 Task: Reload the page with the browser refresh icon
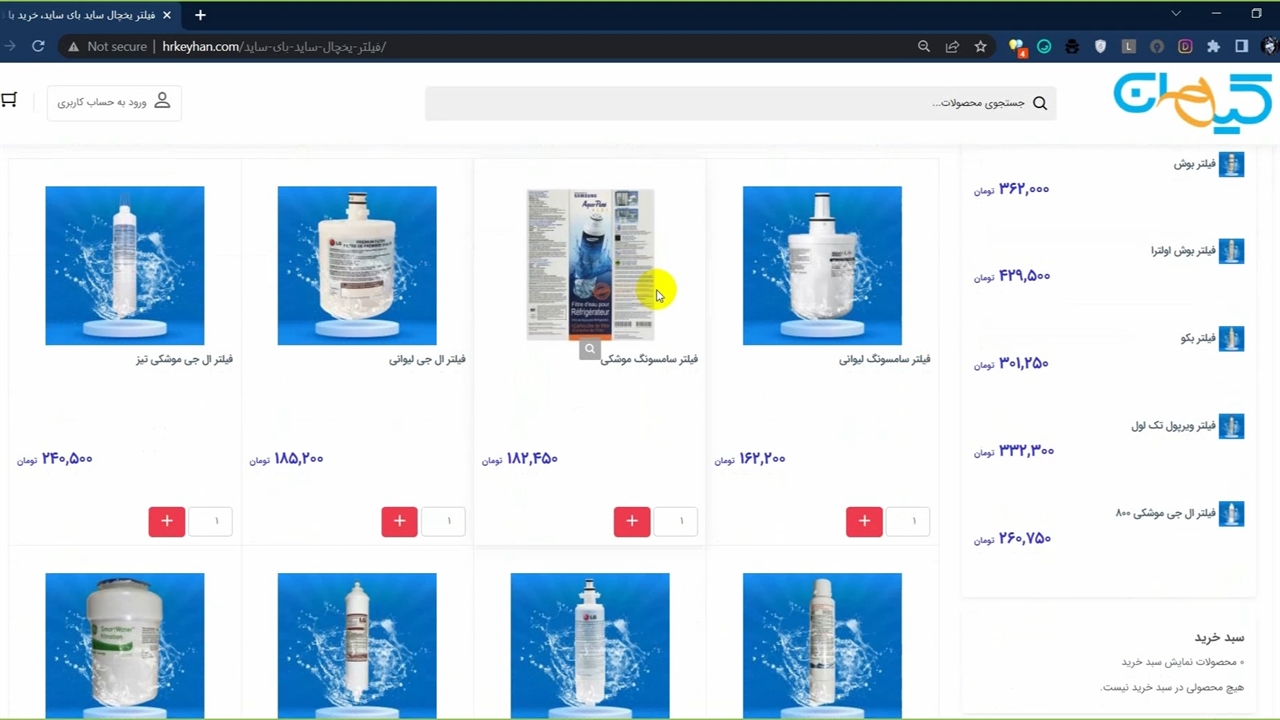(x=38, y=46)
